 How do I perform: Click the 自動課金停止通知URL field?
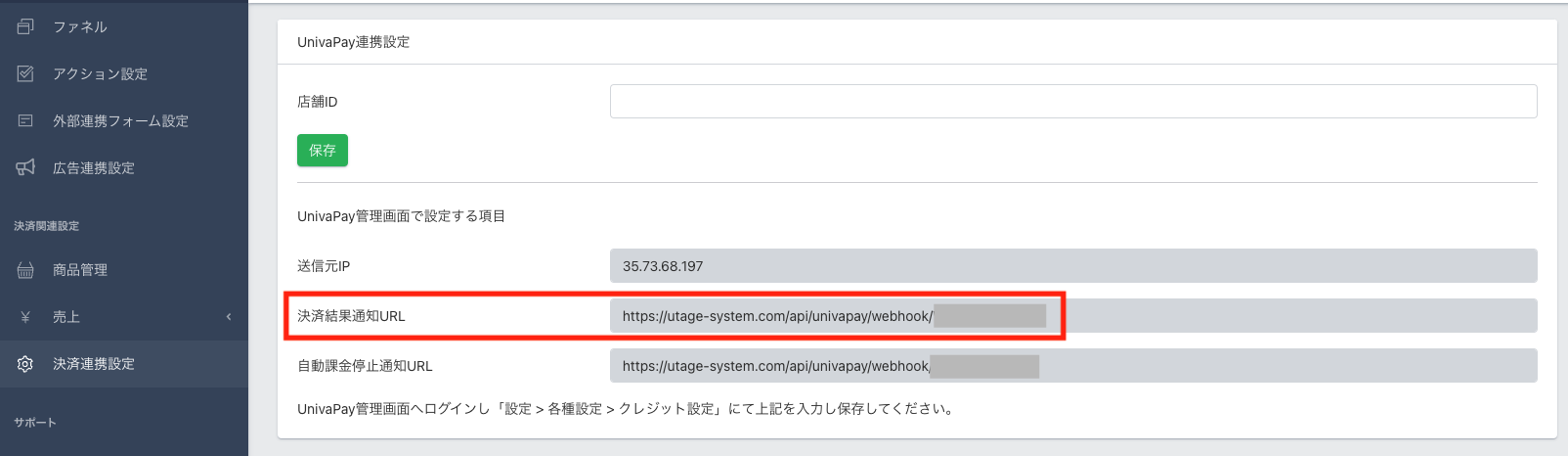1072,366
